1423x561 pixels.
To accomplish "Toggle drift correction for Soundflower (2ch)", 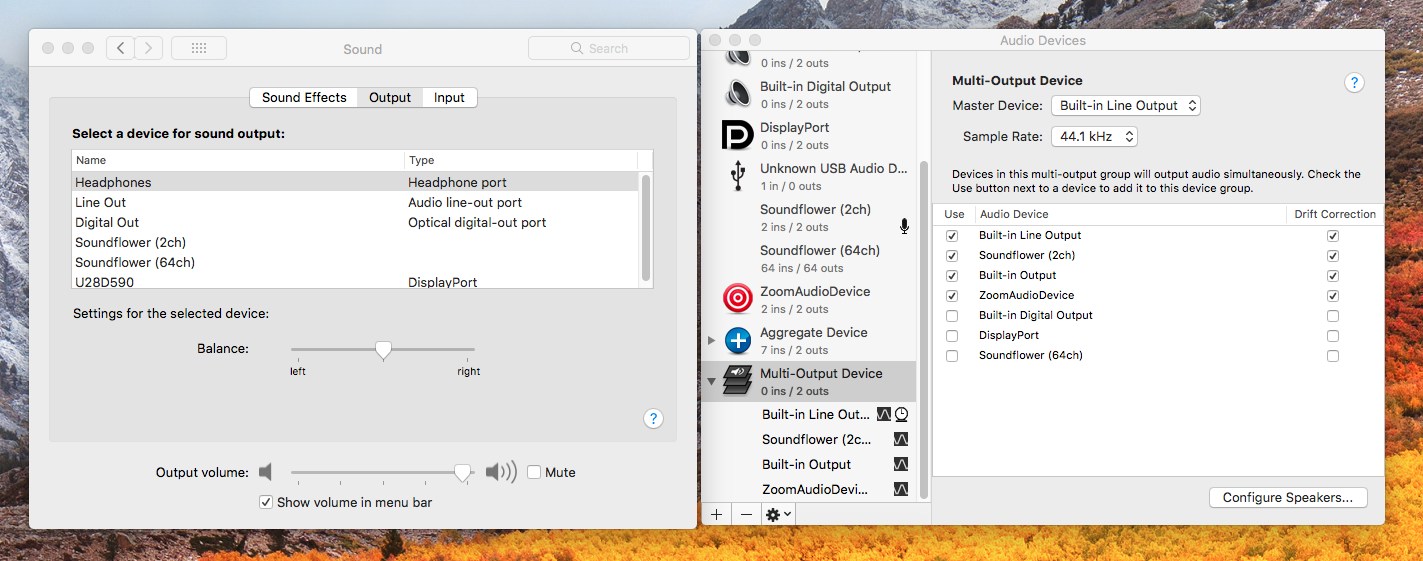I will (x=1333, y=256).
